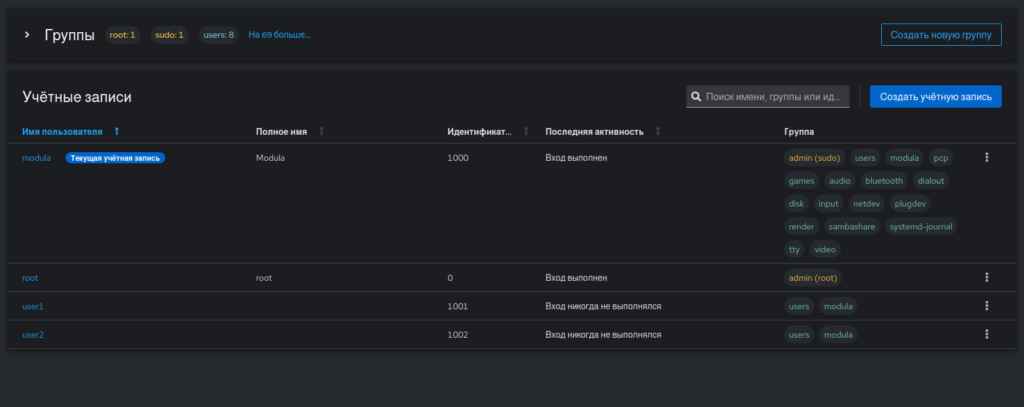Open the user1 account link
The width and height of the screenshot is (1024, 407).
tap(33, 306)
